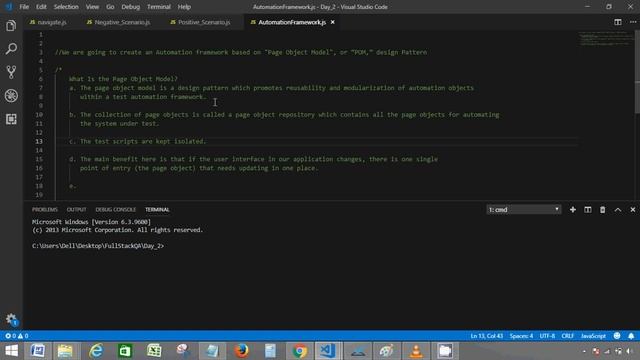Click 'JavaScript' language mode in status bar

[x=593, y=336]
